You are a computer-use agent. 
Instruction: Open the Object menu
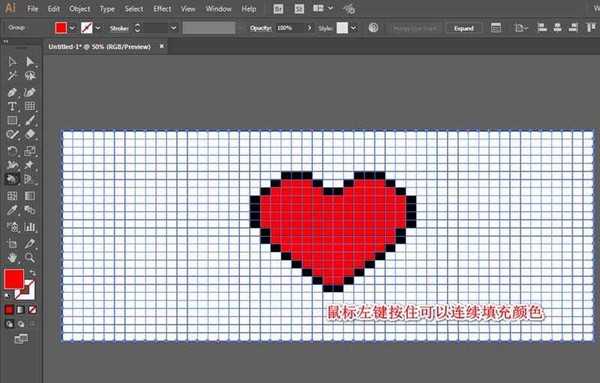tap(80, 8)
